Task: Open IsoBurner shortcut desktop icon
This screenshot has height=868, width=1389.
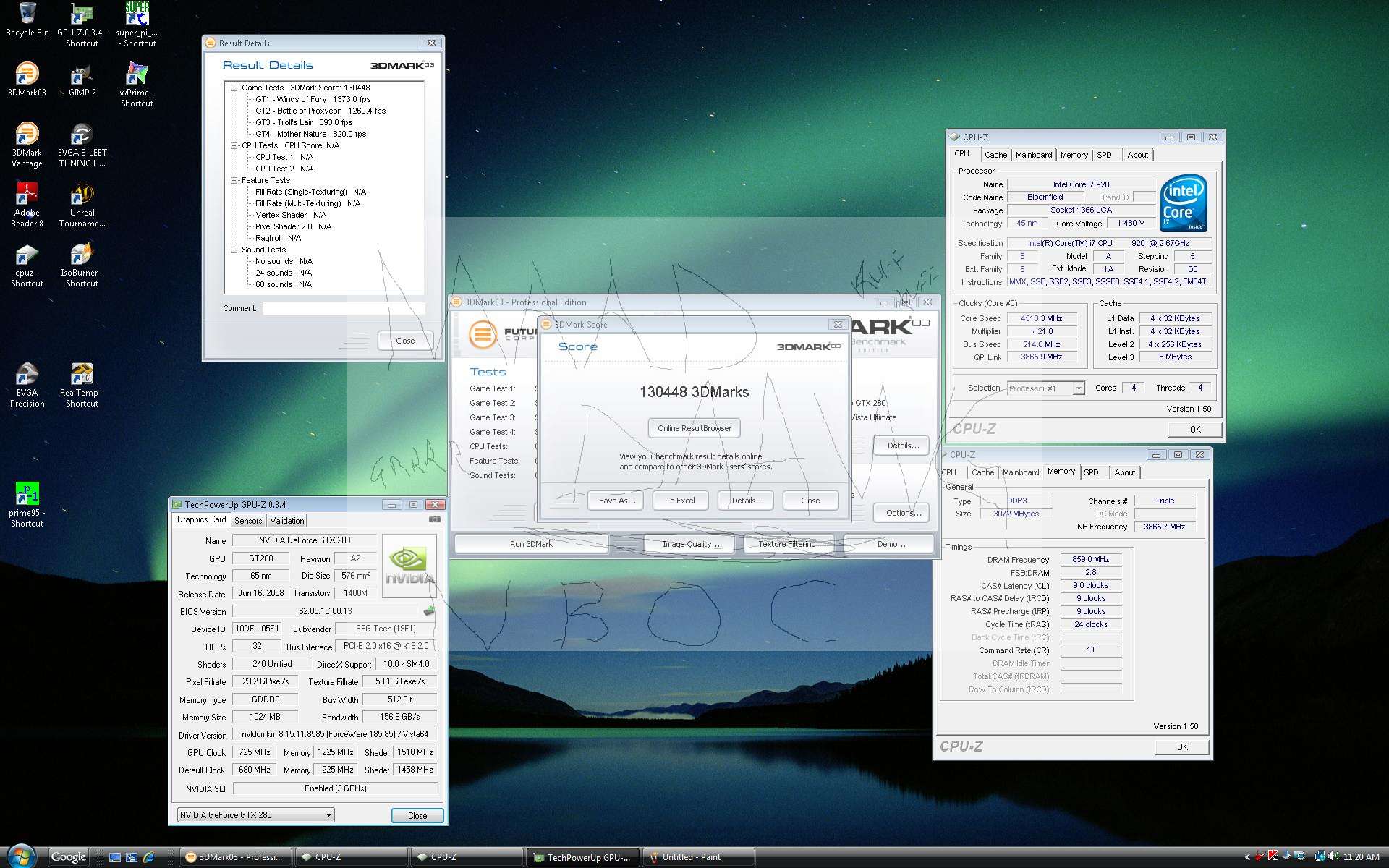Action: pyautogui.click(x=82, y=265)
